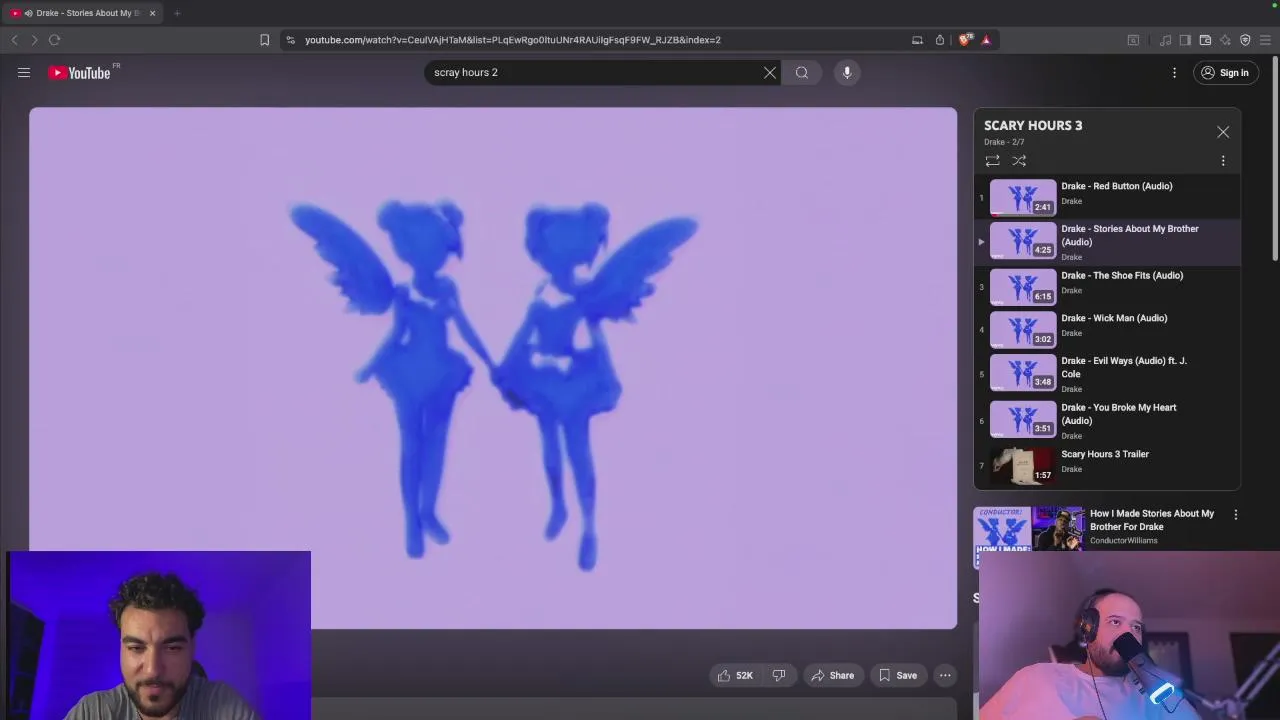Dislike the video with thumbs down
The image size is (1280, 720).
(x=779, y=675)
